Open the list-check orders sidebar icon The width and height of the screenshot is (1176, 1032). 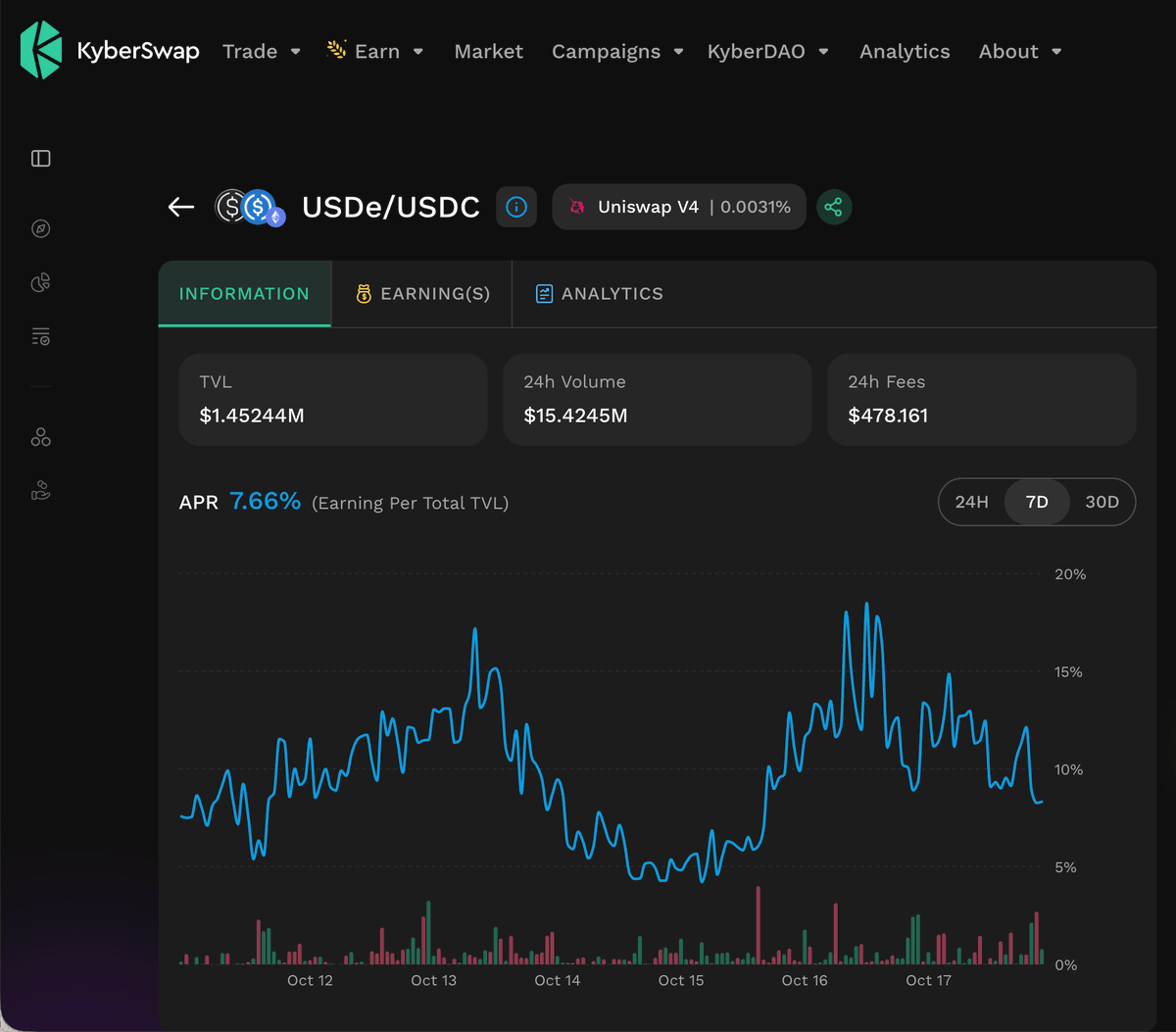40,337
